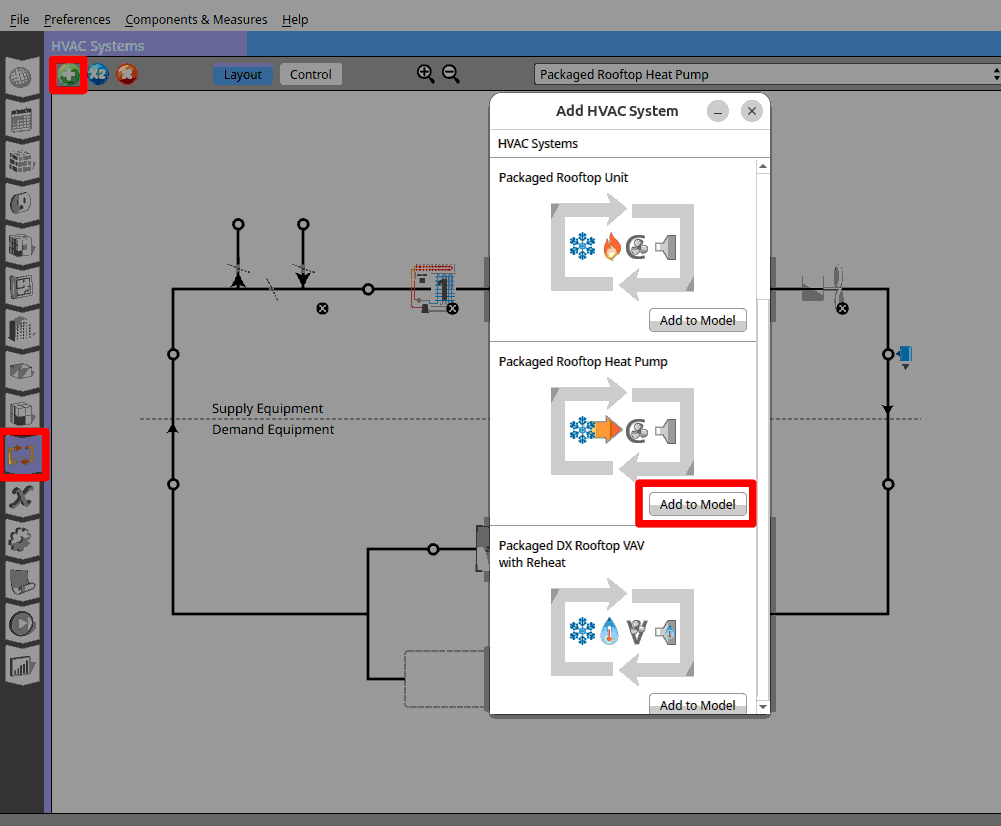
Task: Open the Results Summary chart tab
Action: [22, 664]
